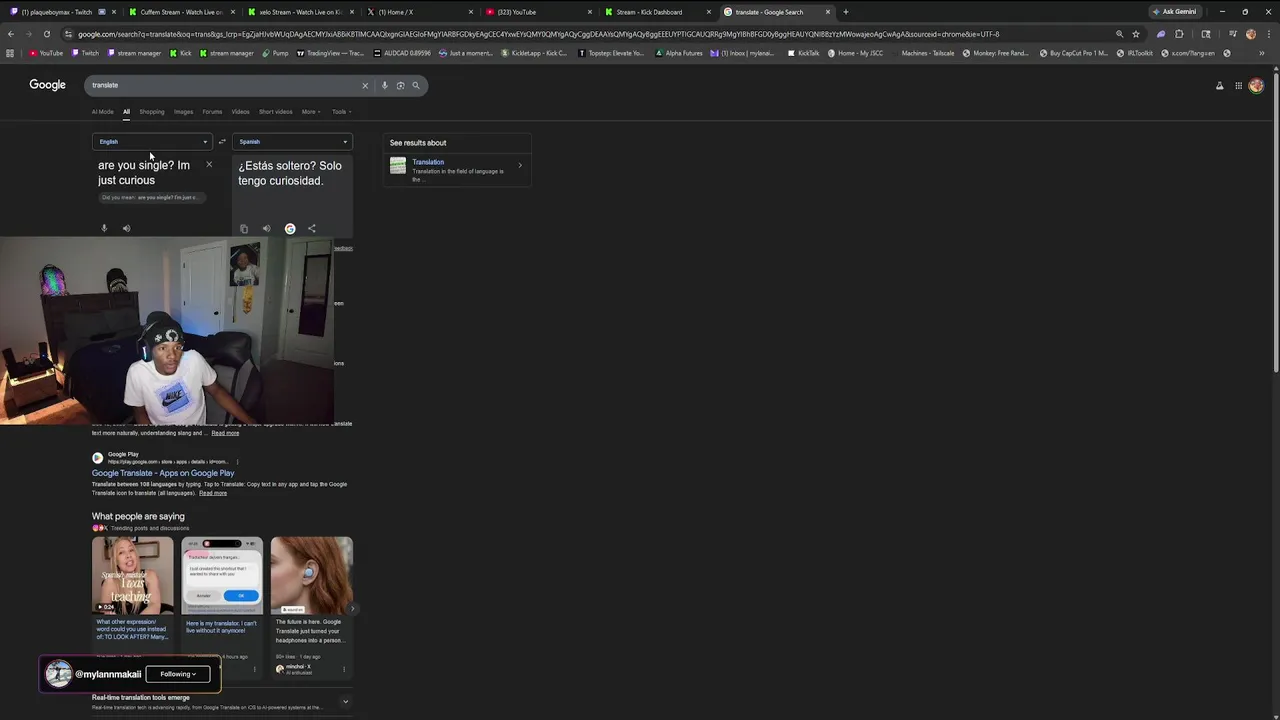Open new browser tab with plus
The height and width of the screenshot is (720, 1280).
(845, 12)
